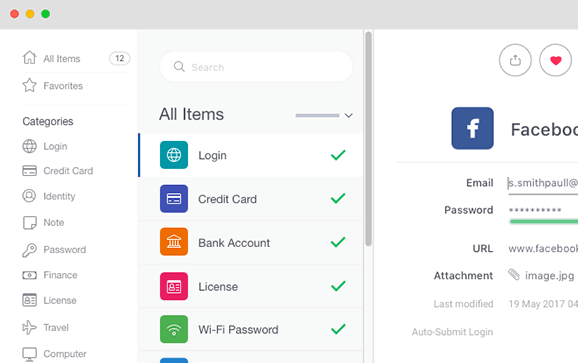Toggle the checkmark on Login row

coord(338,155)
